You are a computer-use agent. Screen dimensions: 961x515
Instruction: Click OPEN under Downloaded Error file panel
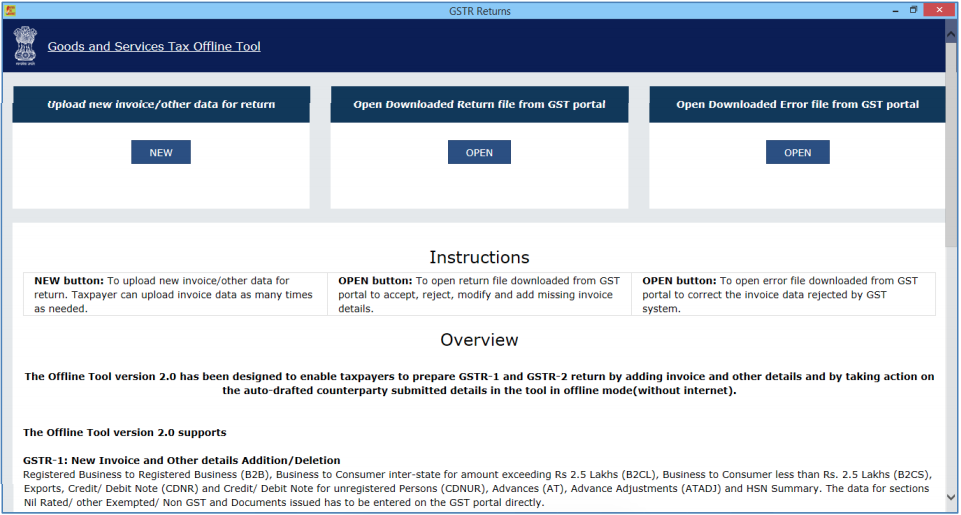[x=797, y=152]
